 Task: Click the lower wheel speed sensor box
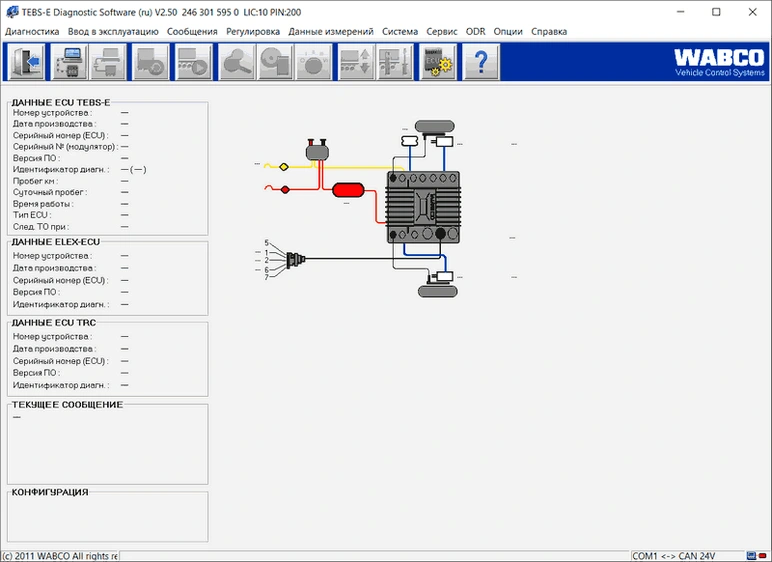tap(445, 276)
